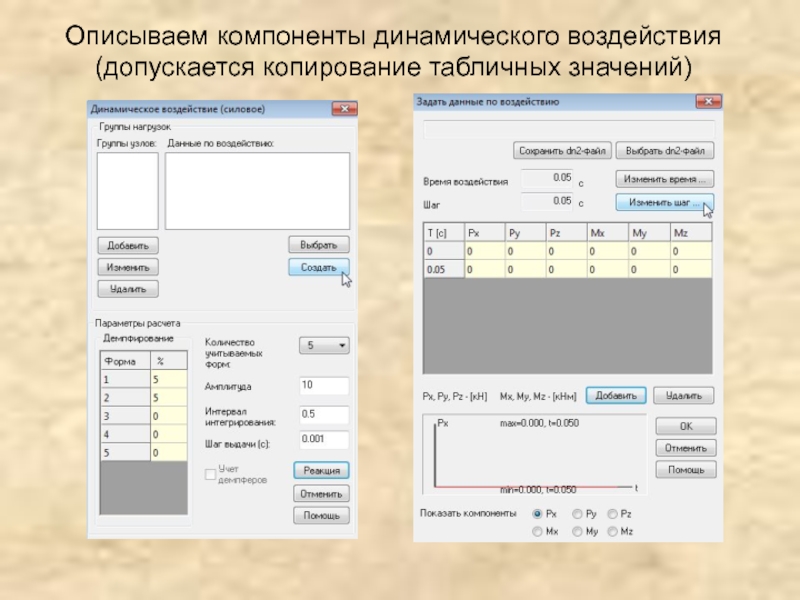Screen dimensions: 800x600
Task: Close the Задать данные по воздействию dialog
Action: 708,102
